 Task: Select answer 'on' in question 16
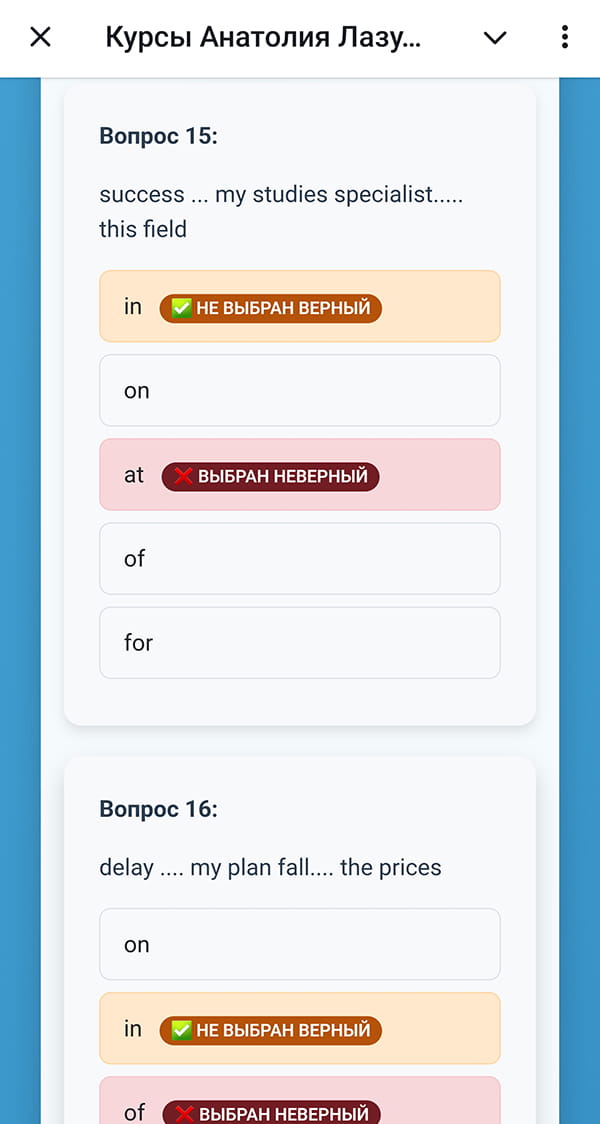coord(299,944)
